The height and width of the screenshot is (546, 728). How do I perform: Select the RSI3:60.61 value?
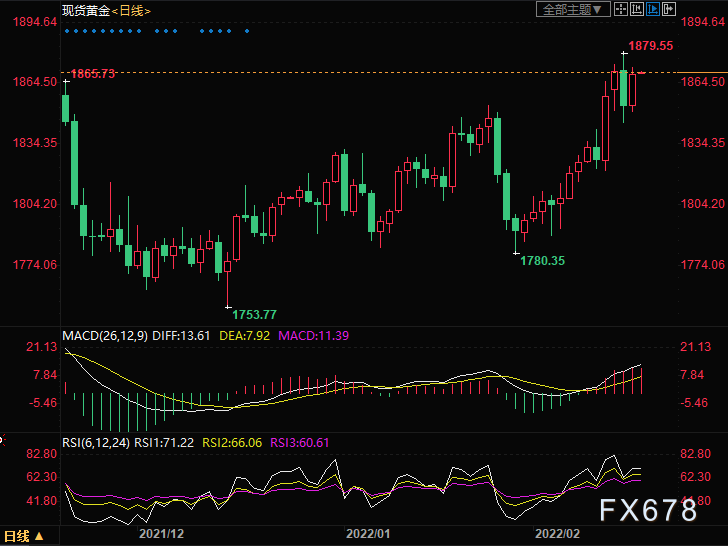(299, 443)
